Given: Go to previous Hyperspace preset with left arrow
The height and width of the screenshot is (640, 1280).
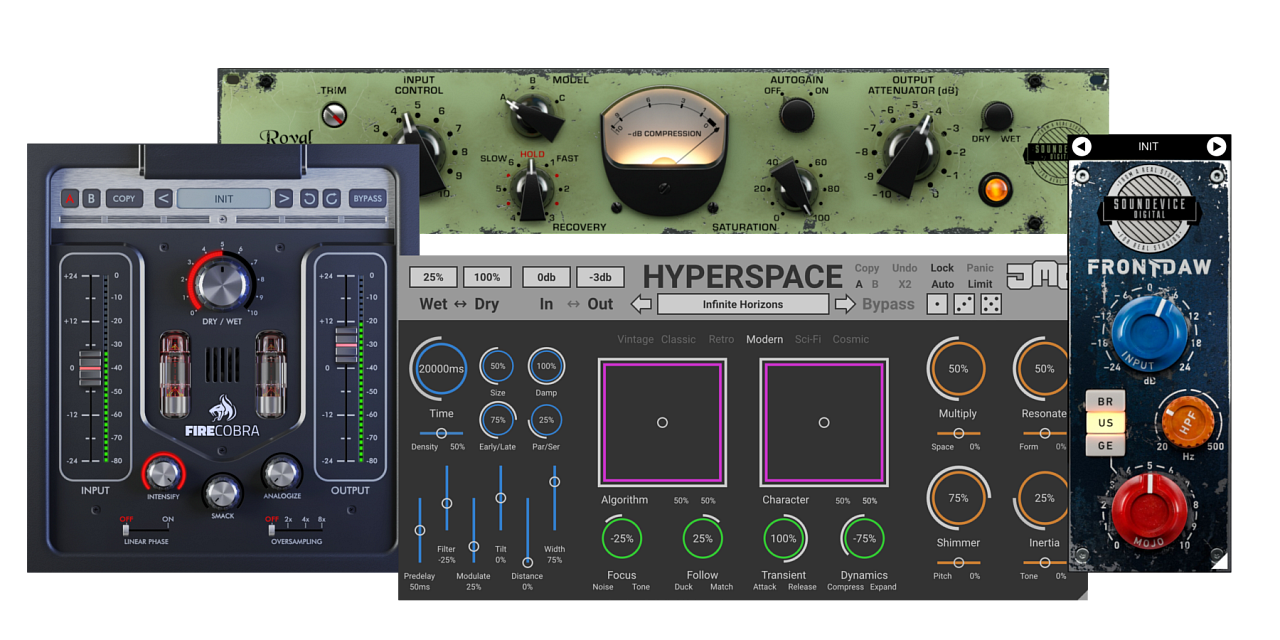Looking at the screenshot, I should pos(641,304).
